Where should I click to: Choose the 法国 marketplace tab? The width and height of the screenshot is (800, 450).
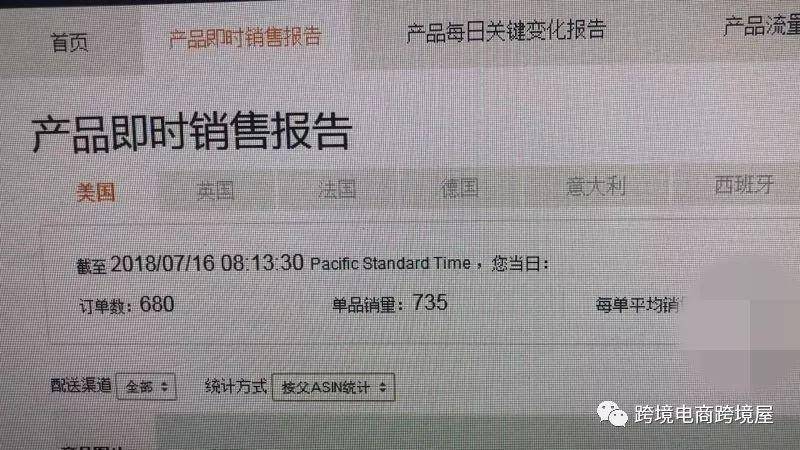pos(337,189)
